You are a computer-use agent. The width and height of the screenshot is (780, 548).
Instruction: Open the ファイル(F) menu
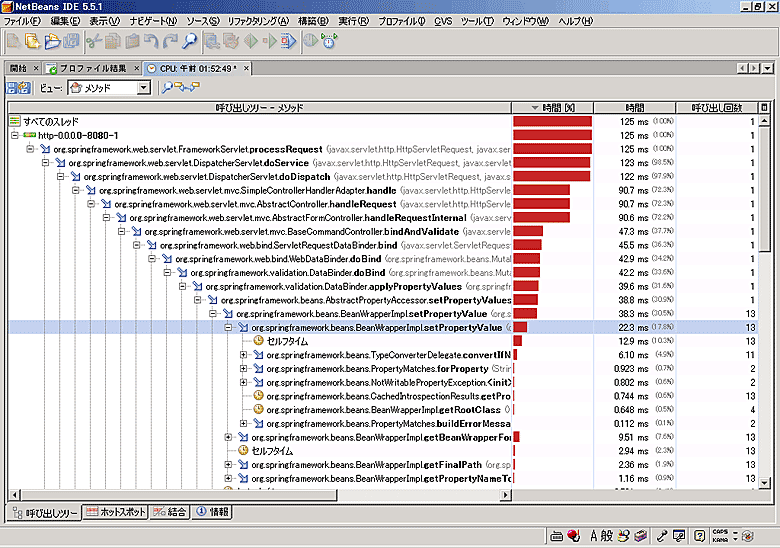pyautogui.click(x=22, y=21)
